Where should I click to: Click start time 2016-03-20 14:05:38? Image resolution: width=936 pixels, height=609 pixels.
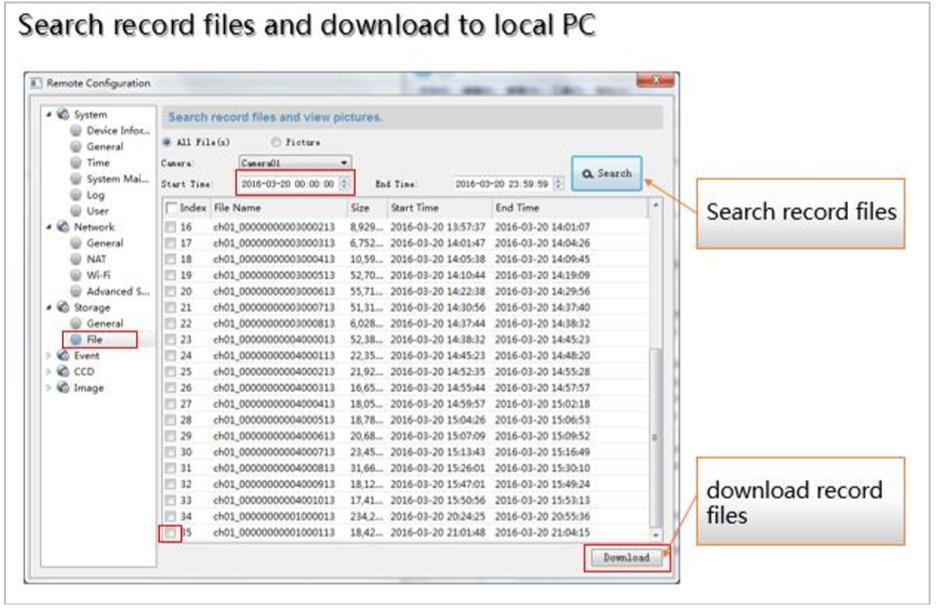point(438,259)
